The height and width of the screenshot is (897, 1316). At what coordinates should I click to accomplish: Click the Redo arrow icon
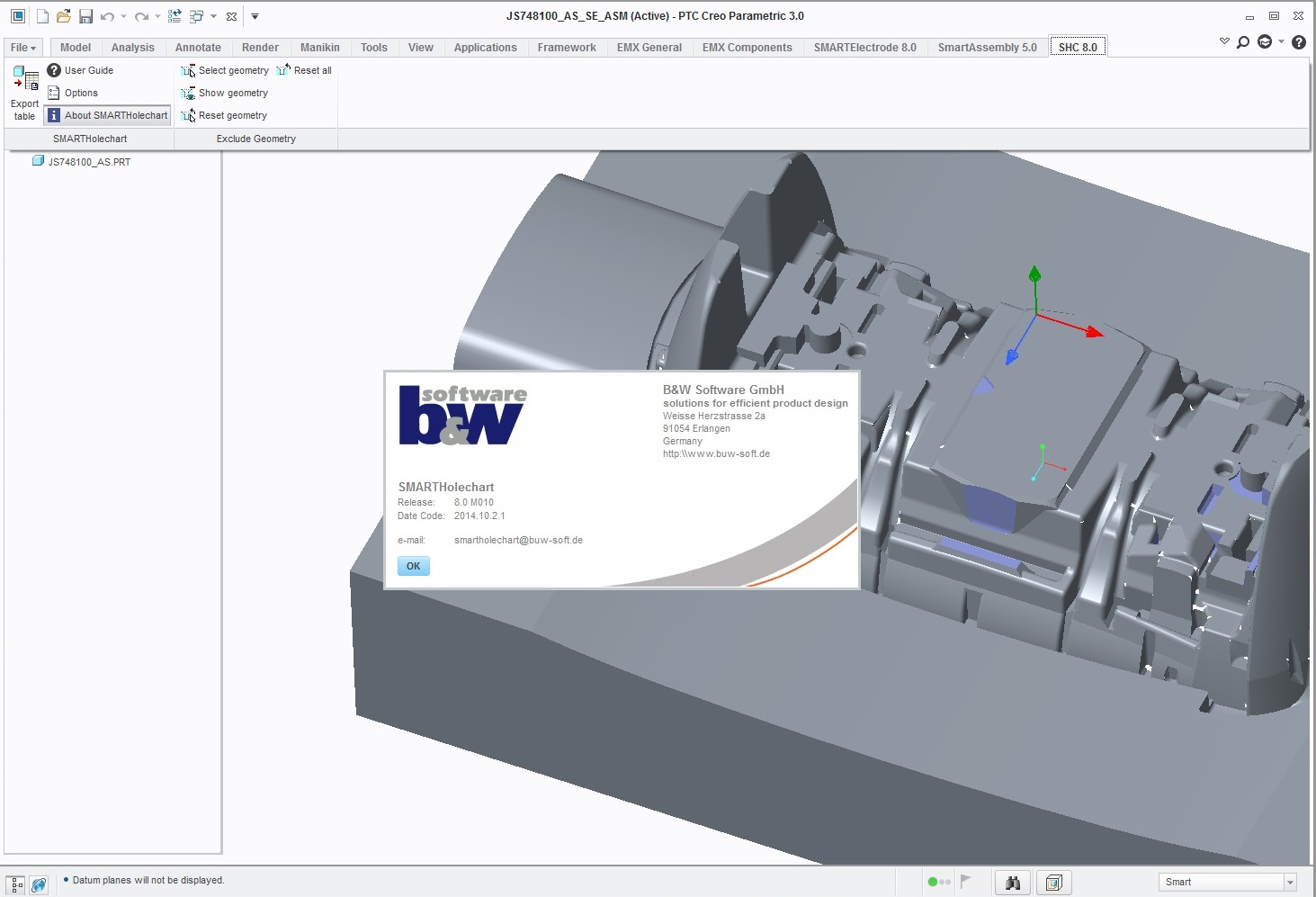[x=141, y=16]
